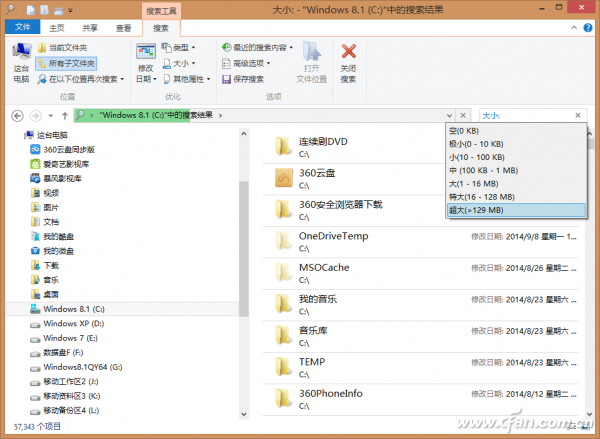Stop loading with address bar X button
The height and width of the screenshot is (439, 600).
coord(463,115)
